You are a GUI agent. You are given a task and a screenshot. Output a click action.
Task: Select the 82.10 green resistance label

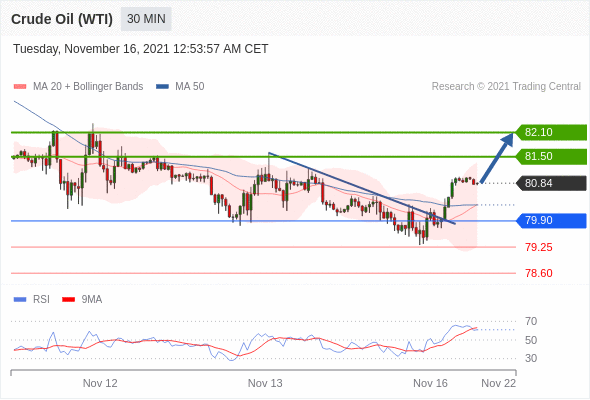(x=551, y=132)
